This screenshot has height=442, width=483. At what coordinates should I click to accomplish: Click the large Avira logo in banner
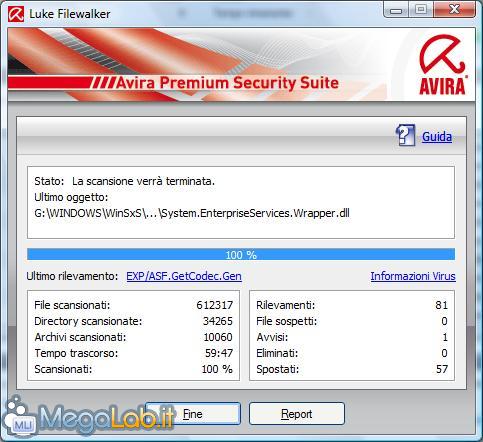coord(442,65)
